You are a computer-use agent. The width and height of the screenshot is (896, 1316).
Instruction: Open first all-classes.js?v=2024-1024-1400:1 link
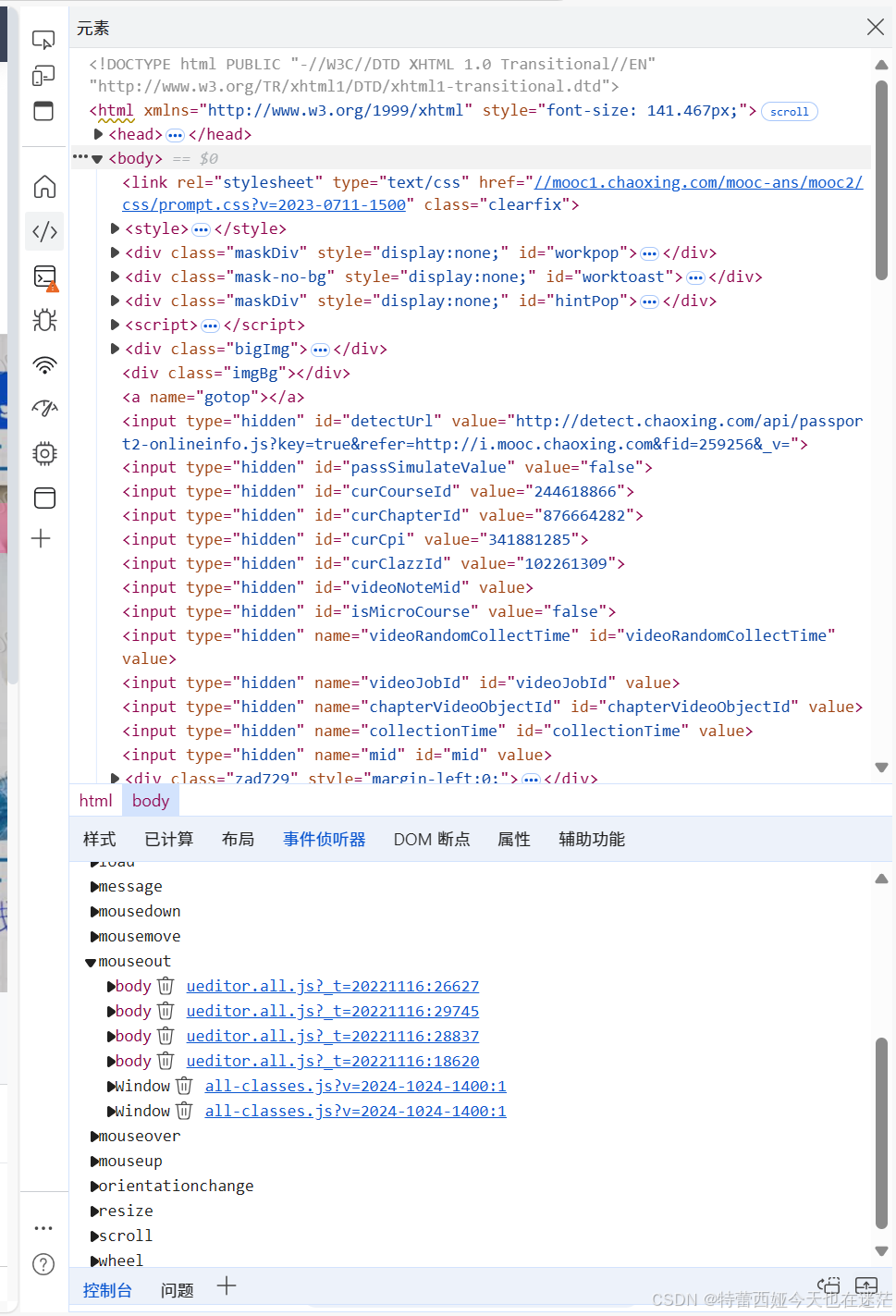click(356, 1086)
